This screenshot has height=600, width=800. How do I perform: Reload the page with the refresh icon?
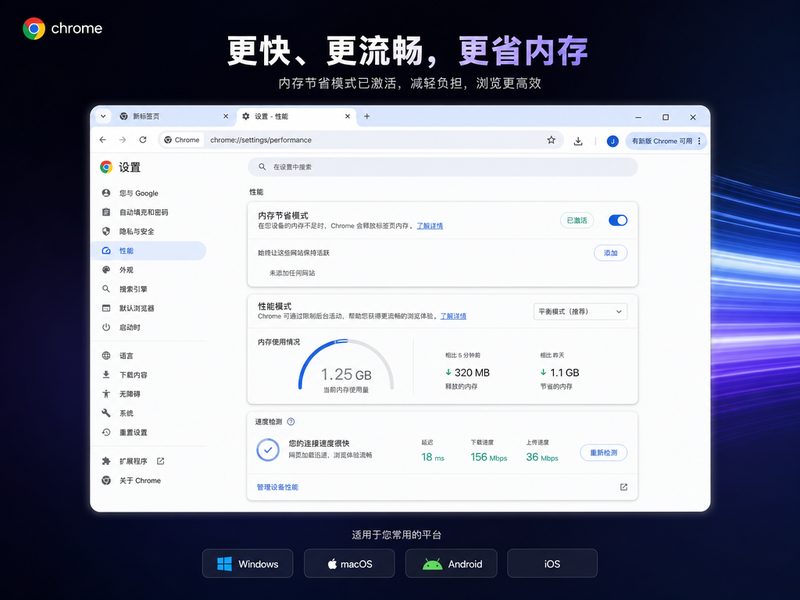[x=143, y=140]
